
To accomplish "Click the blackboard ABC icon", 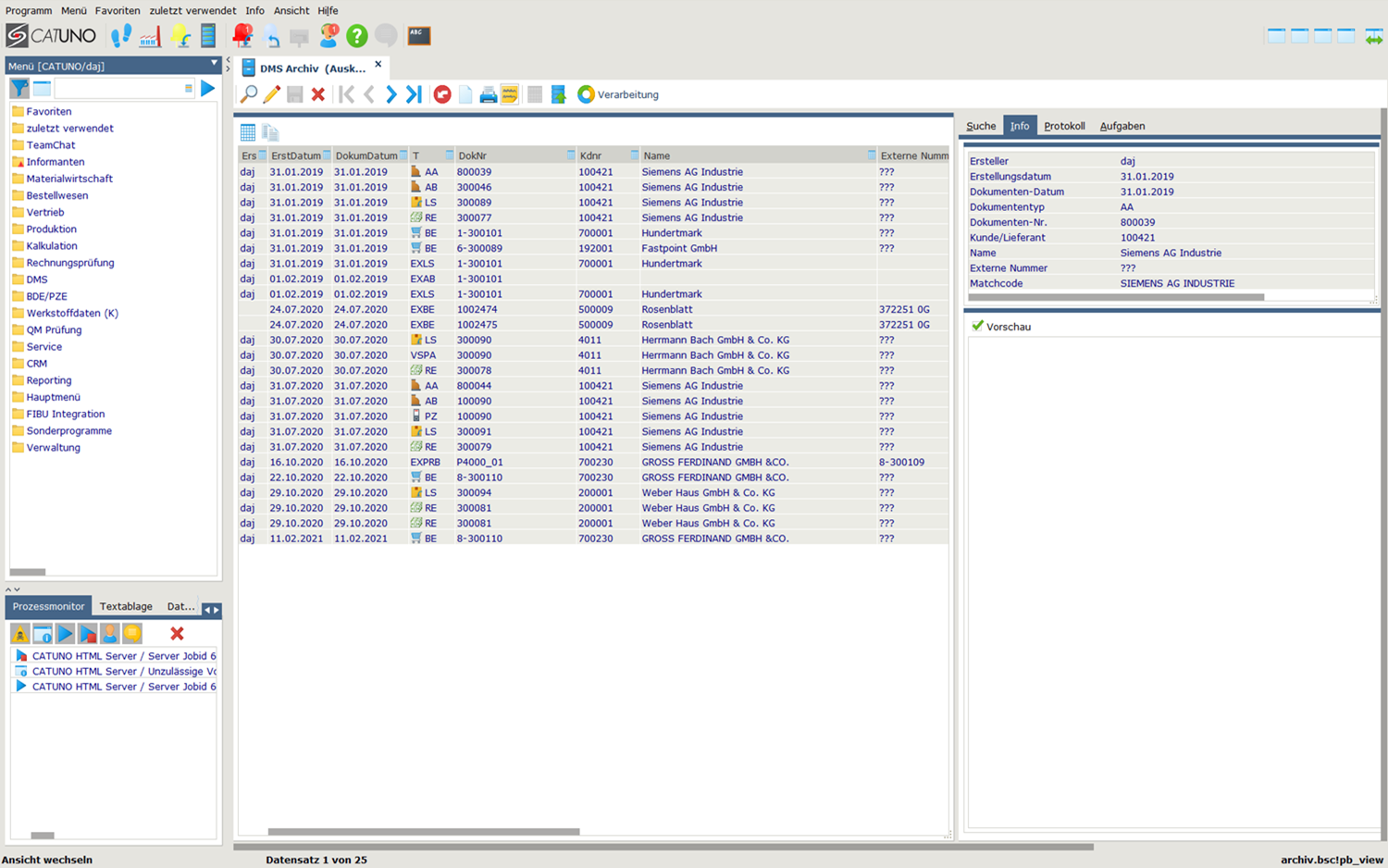I will point(419,36).
